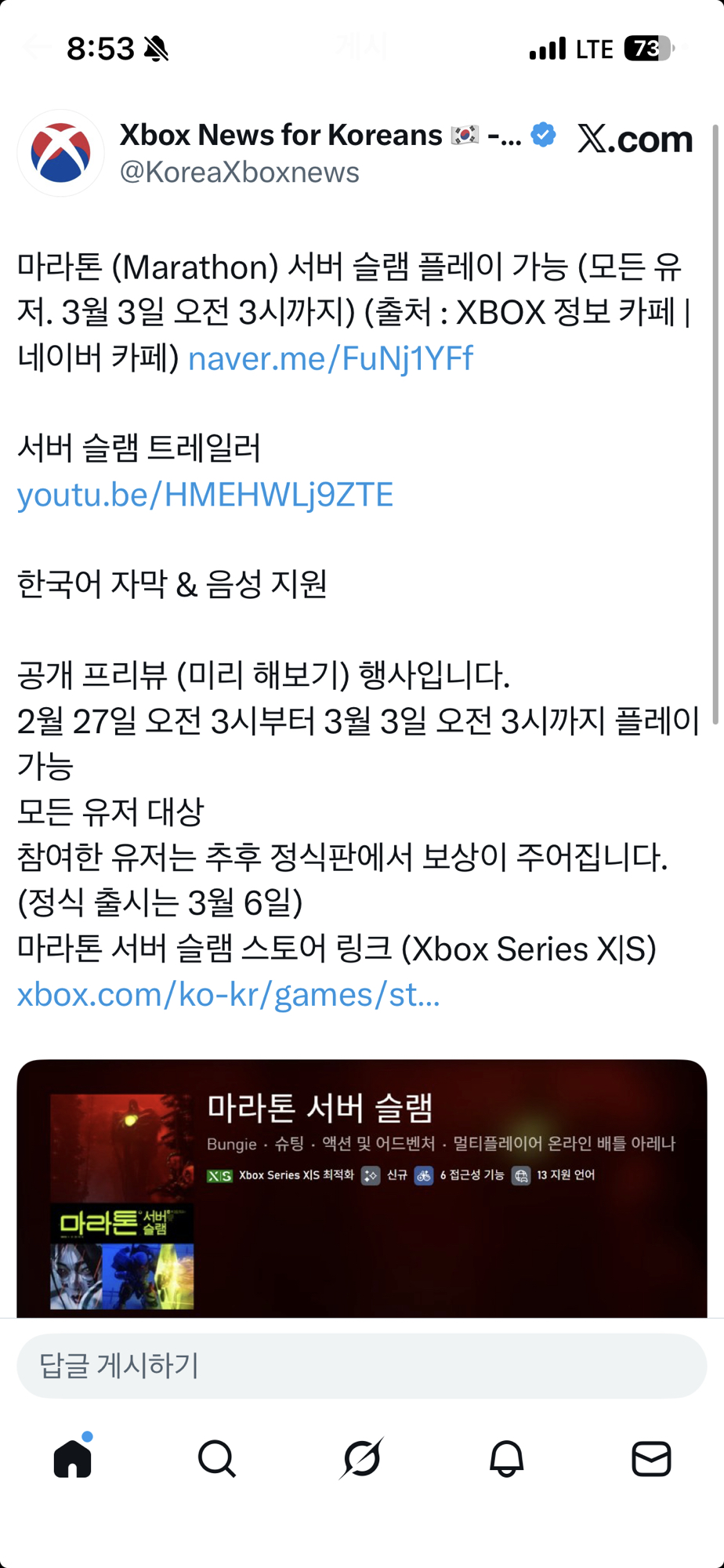724x1568 pixels.
Task: Tap the 답글 게시하기 reply field
Action: (362, 1366)
